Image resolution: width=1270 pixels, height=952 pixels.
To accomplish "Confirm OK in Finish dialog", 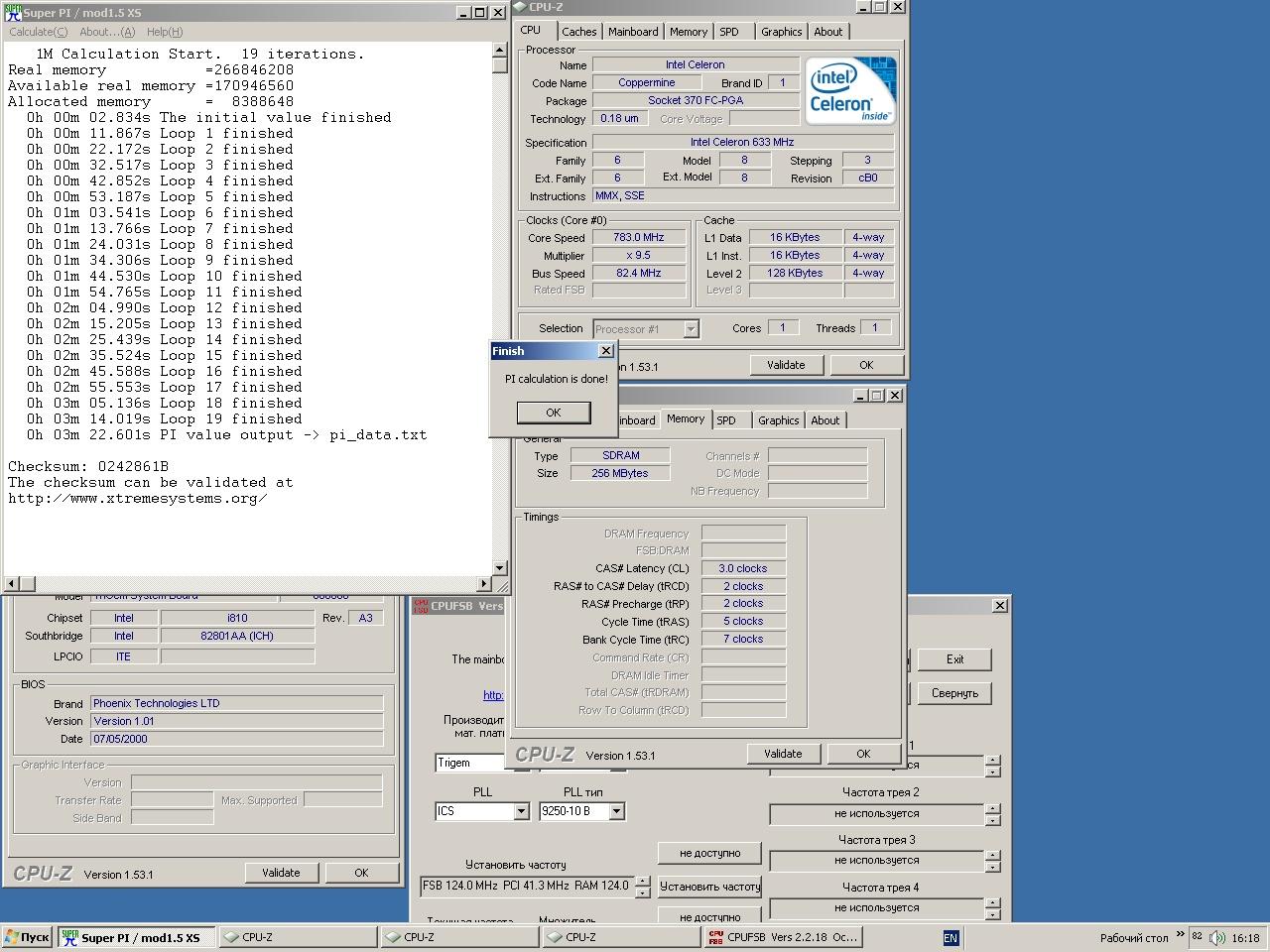I will tap(554, 413).
